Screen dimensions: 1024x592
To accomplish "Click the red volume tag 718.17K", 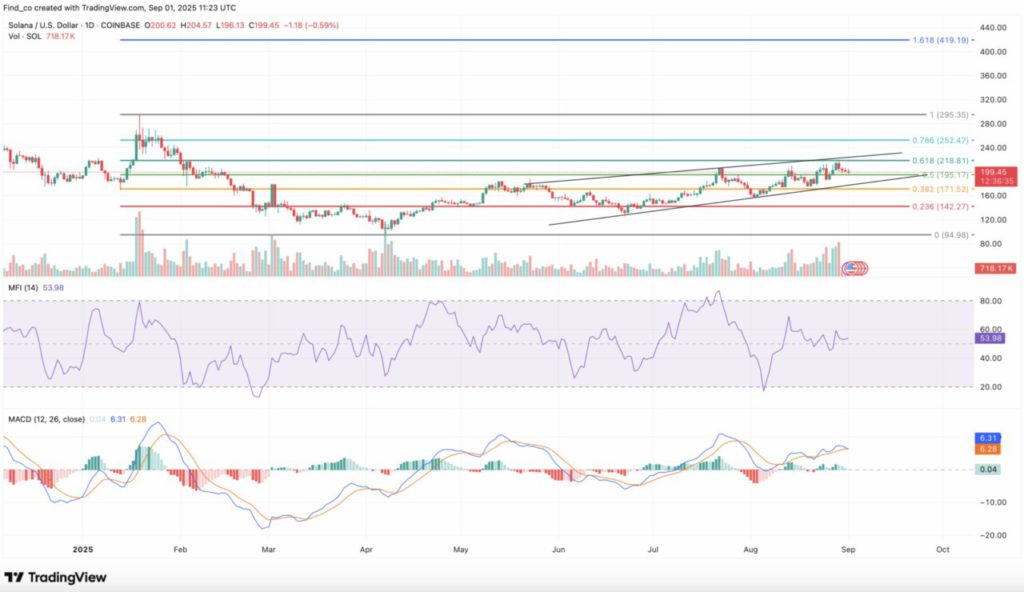I will (997, 268).
